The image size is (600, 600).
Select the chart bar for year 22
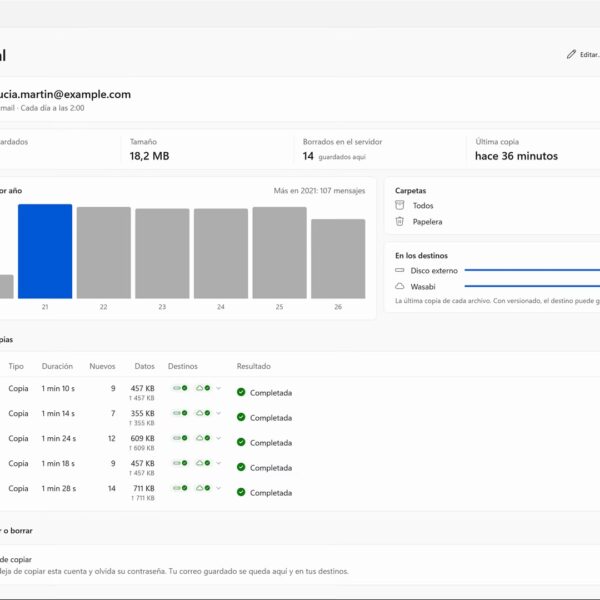tap(104, 253)
